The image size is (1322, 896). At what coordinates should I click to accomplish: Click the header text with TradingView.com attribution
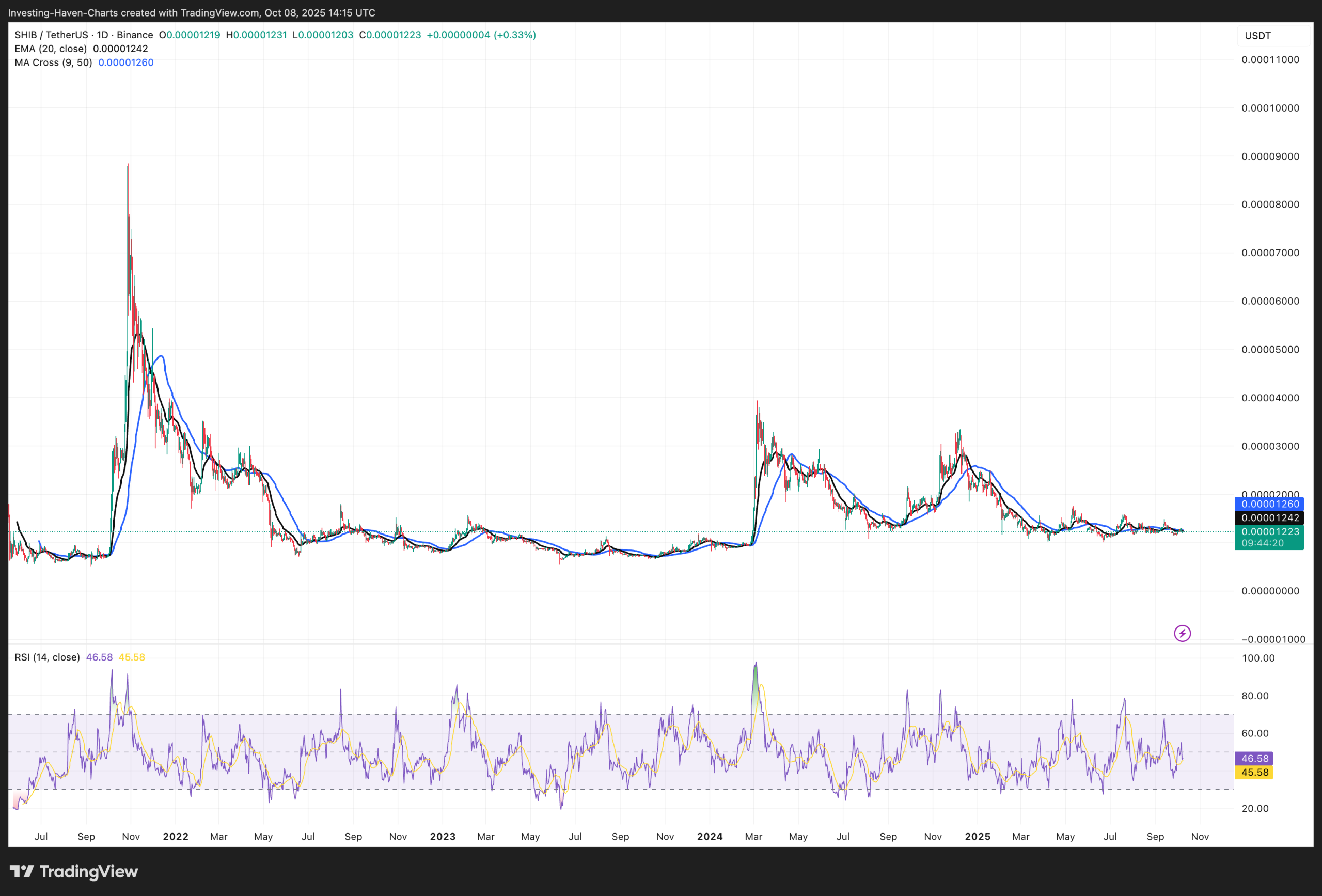coord(192,12)
